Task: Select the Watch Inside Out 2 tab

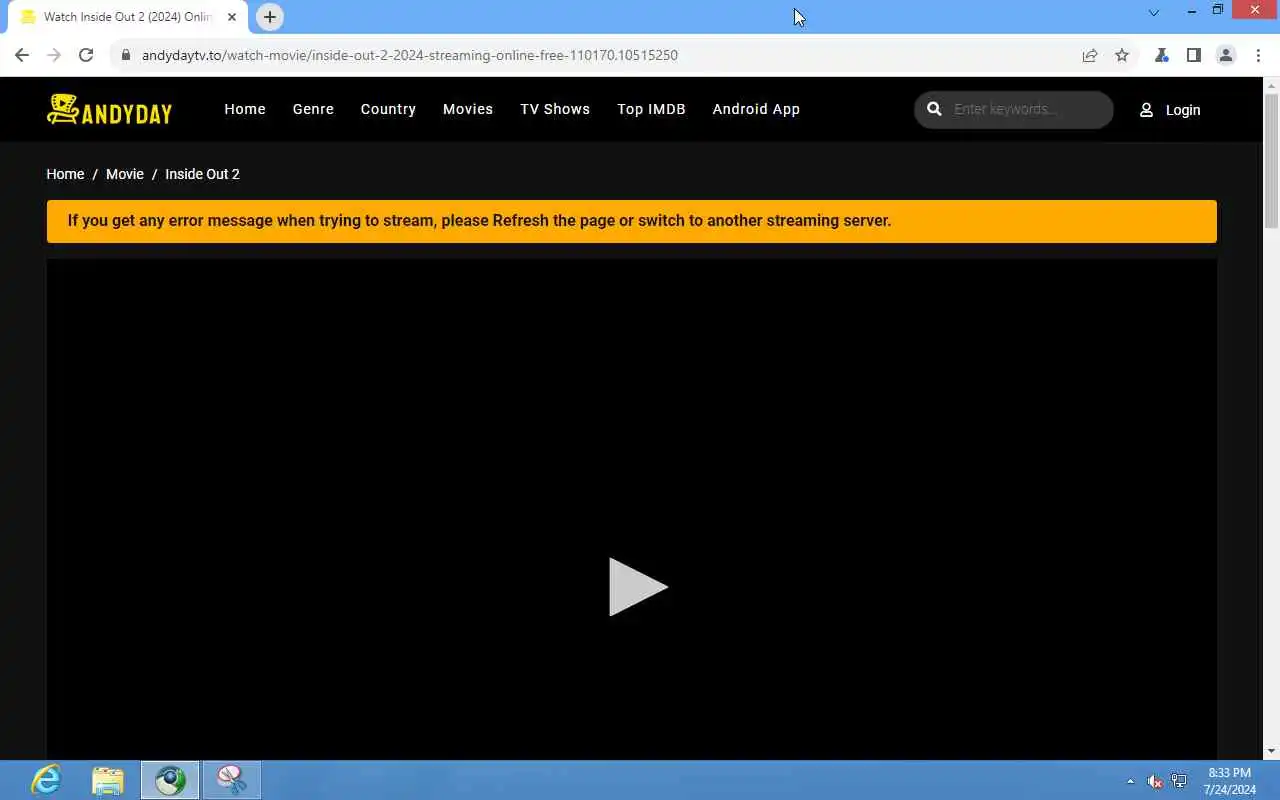Action: point(126,17)
